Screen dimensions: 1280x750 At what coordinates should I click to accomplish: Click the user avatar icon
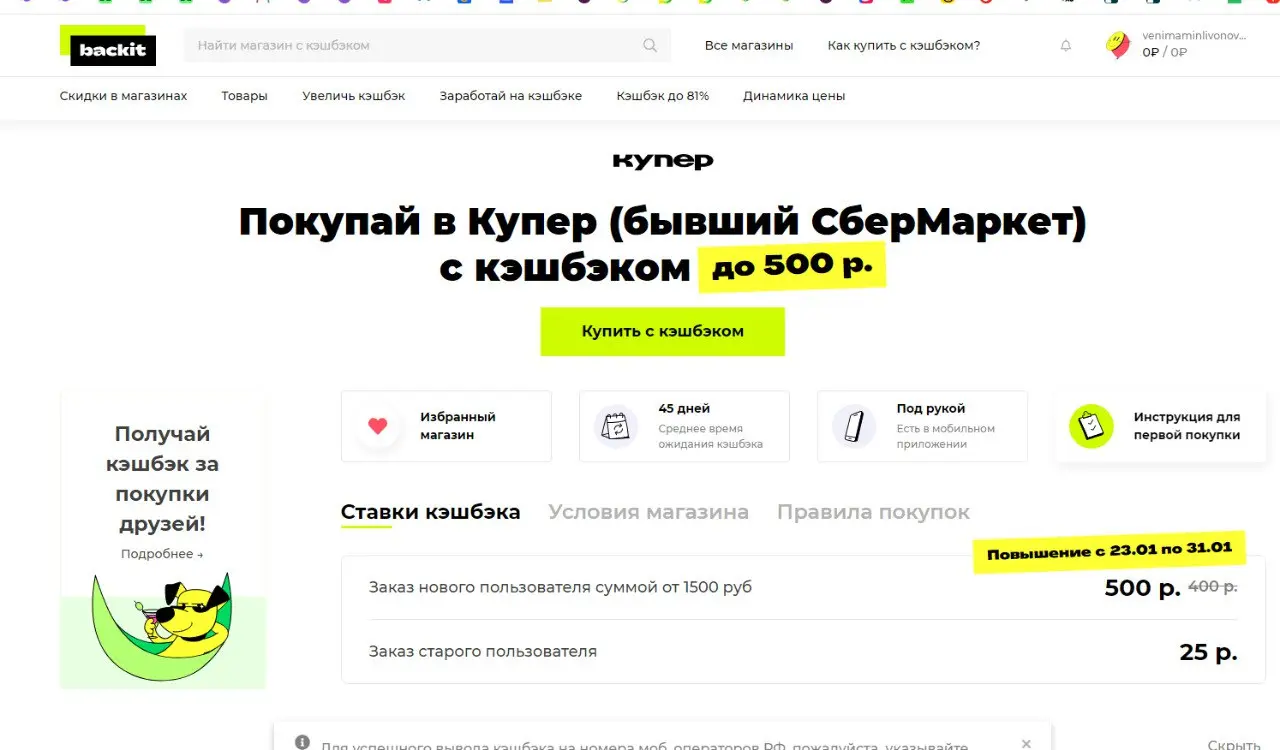pos(1118,45)
